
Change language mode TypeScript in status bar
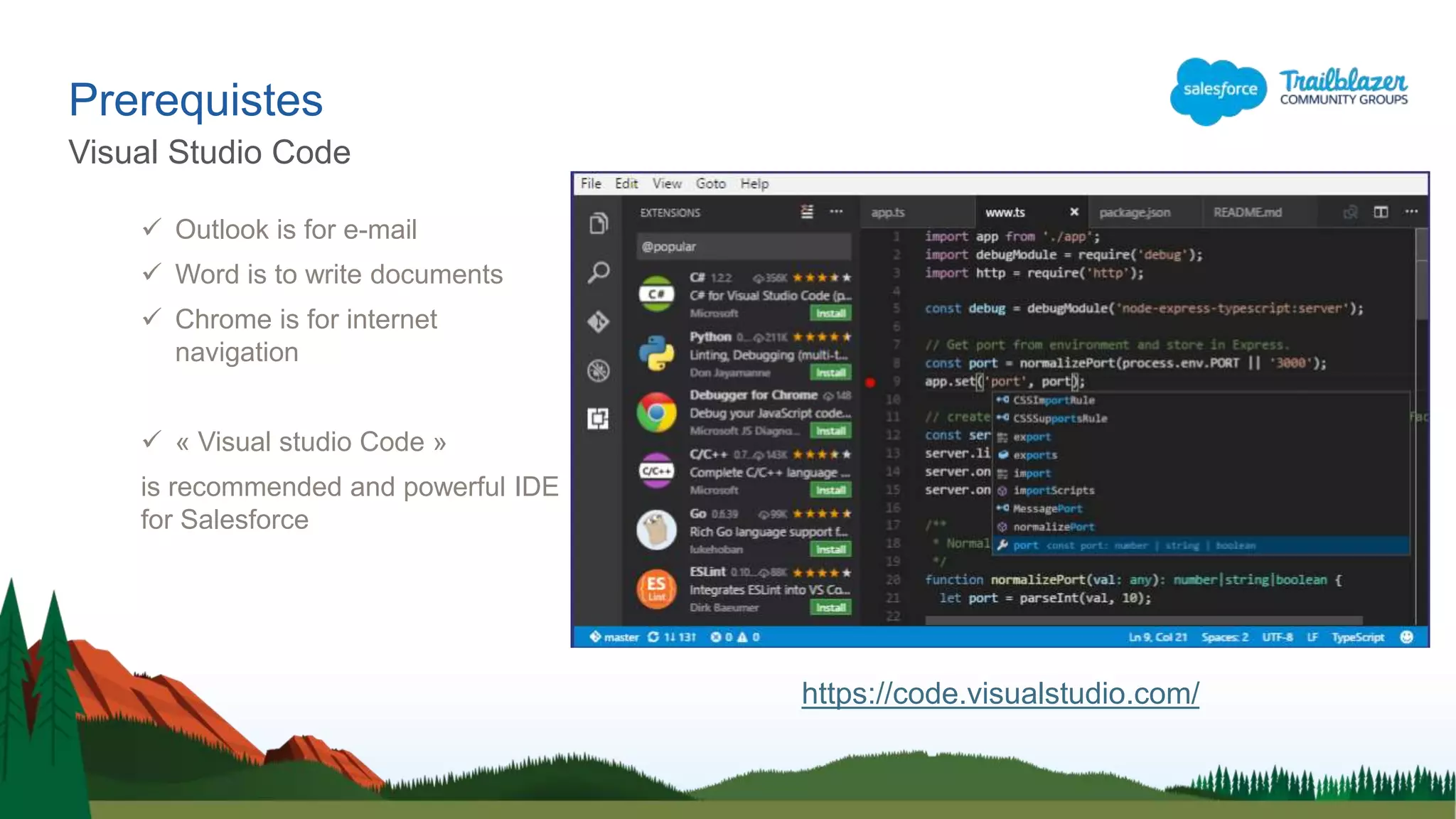[1358, 637]
